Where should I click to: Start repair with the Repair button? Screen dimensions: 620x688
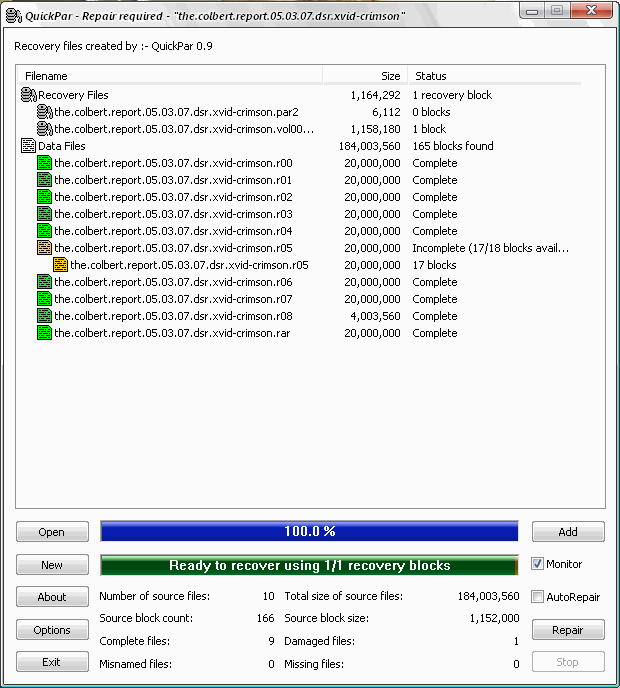pyautogui.click(x=568, y=630)
